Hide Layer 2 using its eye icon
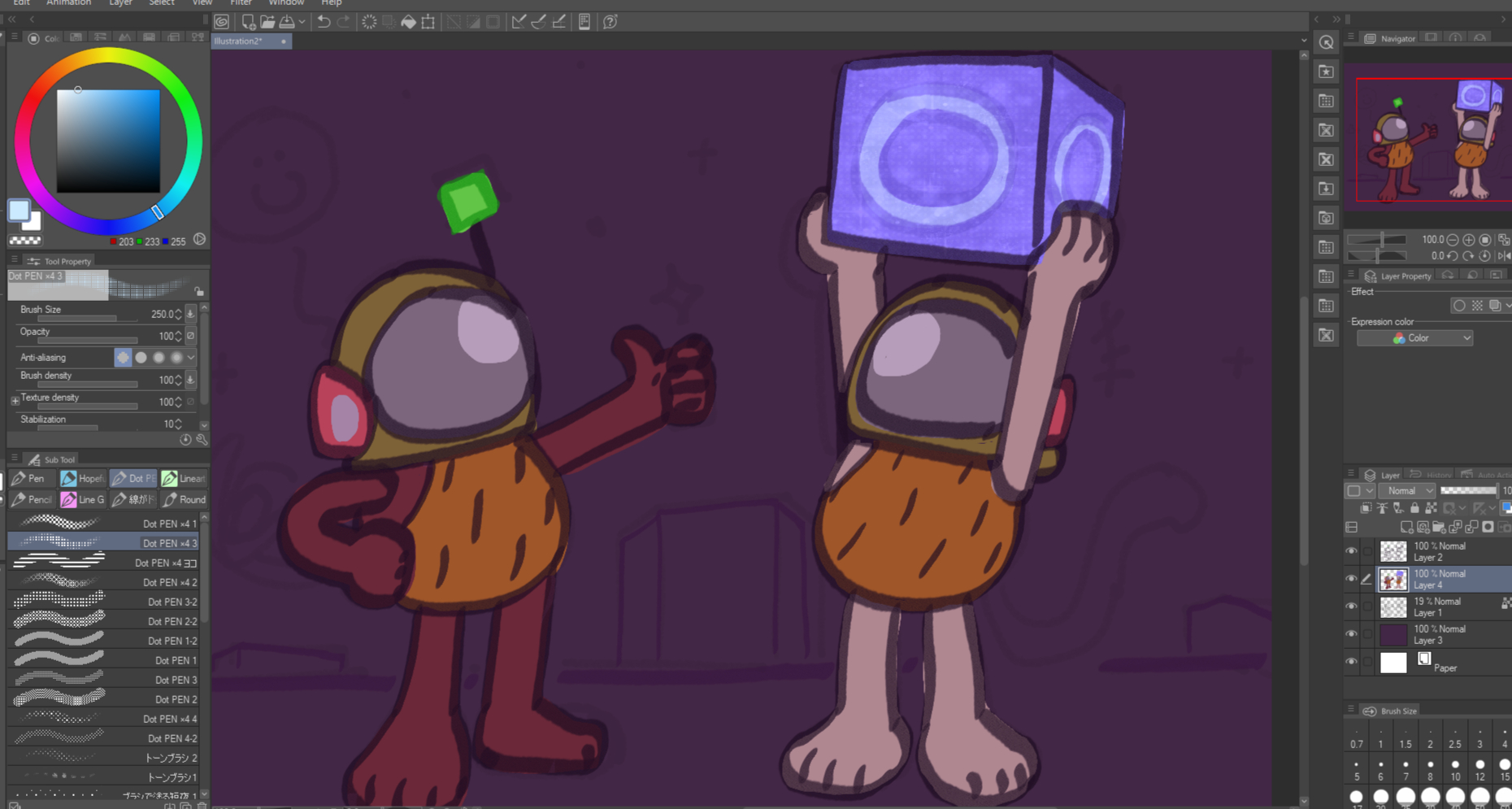 click(x=1351, y=551)
